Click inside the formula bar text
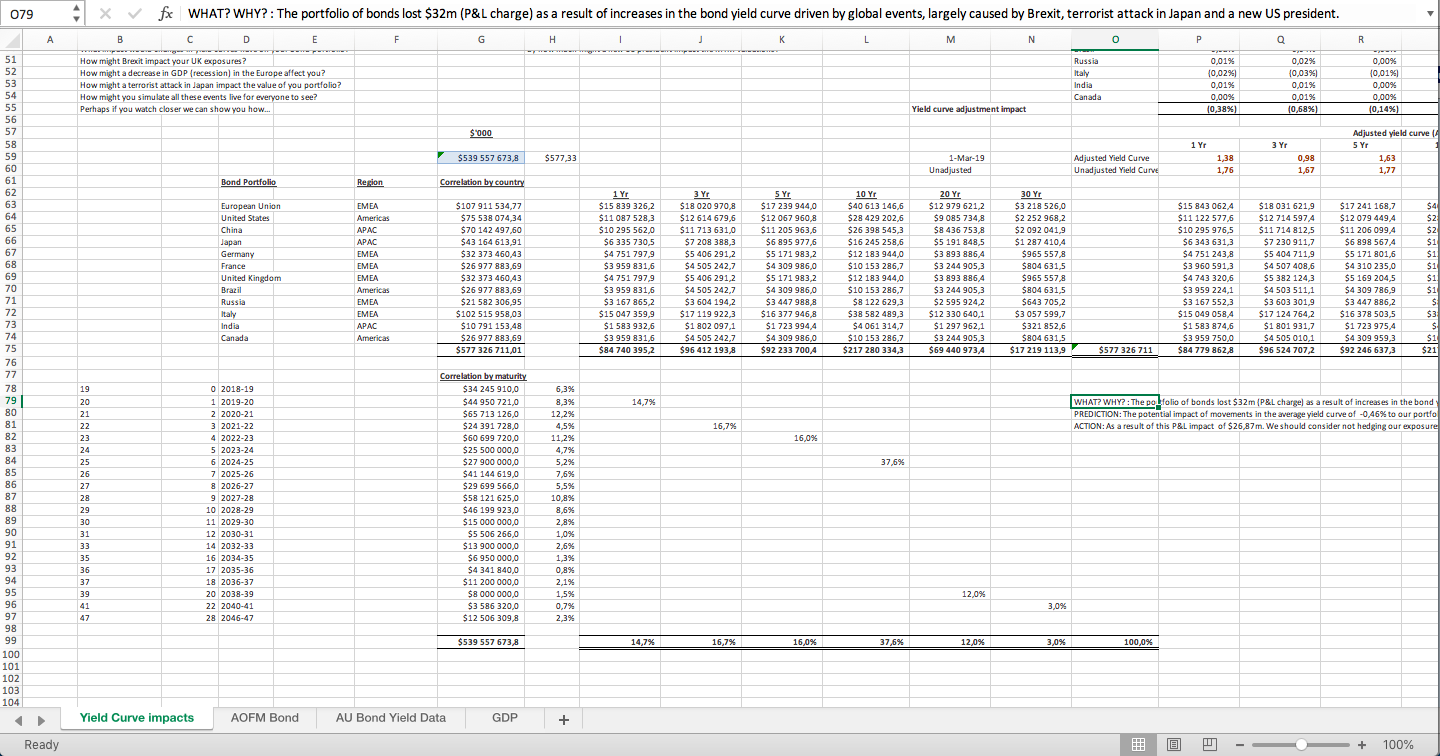The image size is (1440, 756). pos(764,14)
